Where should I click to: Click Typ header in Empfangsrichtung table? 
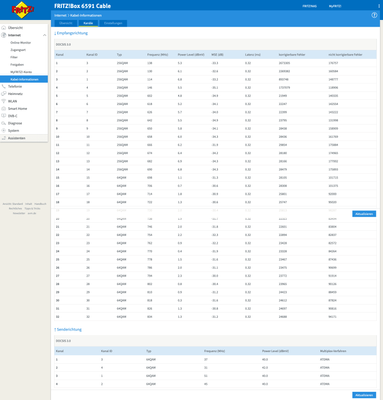pyautogui.click(x=119, y=55)
